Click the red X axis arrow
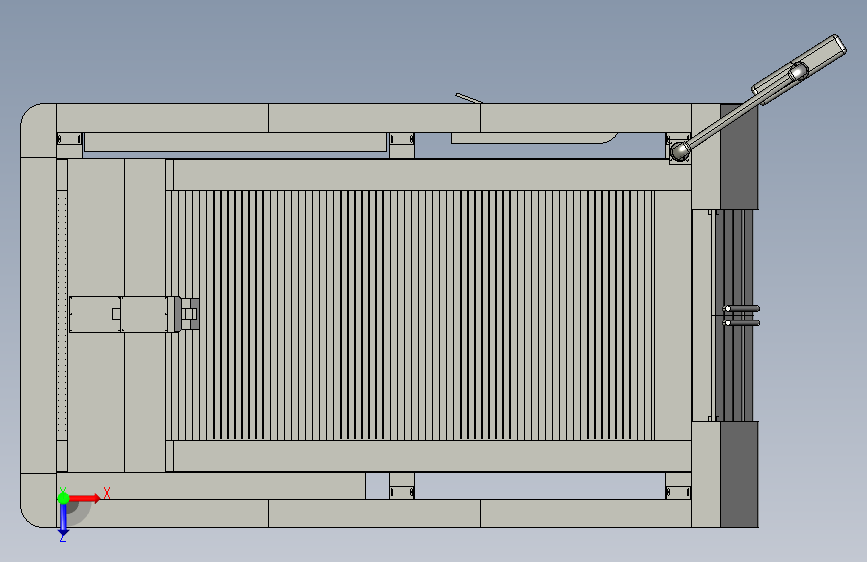Viewport: 867px width, 562px height. click(x=84, y=498)
